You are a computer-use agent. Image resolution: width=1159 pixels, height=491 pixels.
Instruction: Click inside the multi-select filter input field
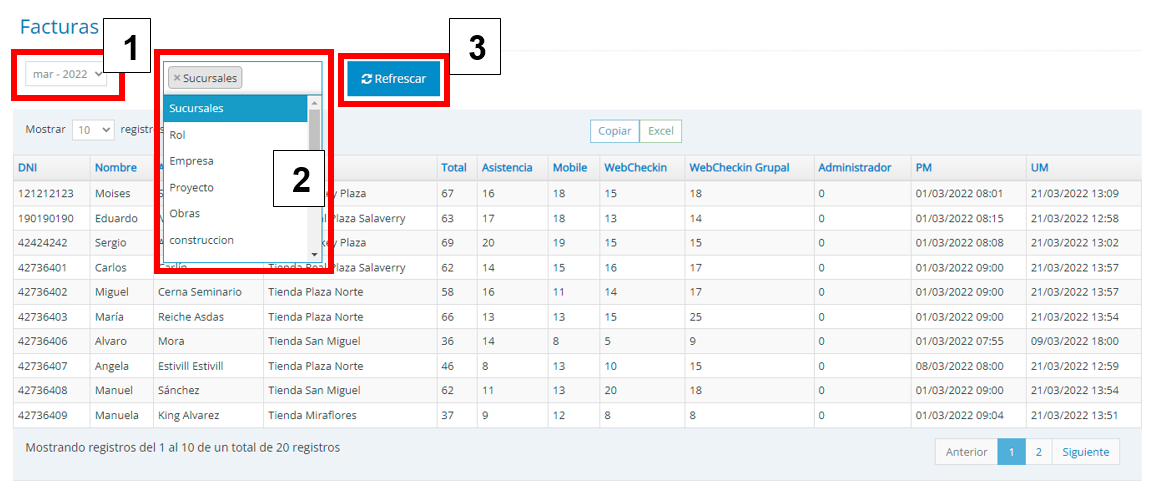pyautogui.click(x=280, y=78)
